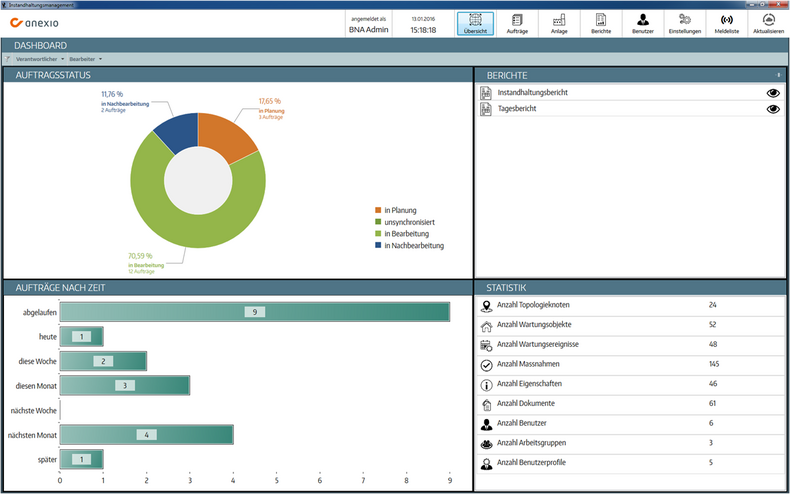Open the Meldeliste notifications
Viewport: 790px width, 494px height.
click(x=727, y=23)
